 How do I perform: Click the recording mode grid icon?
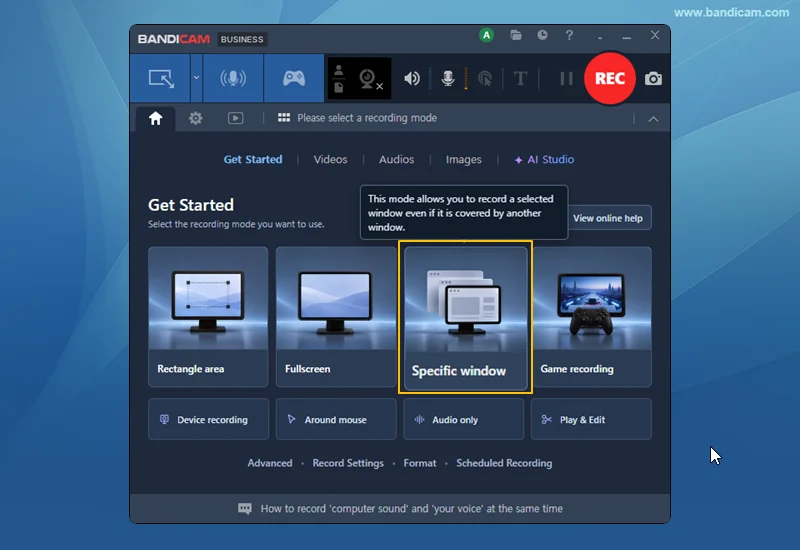click(284, 118)
